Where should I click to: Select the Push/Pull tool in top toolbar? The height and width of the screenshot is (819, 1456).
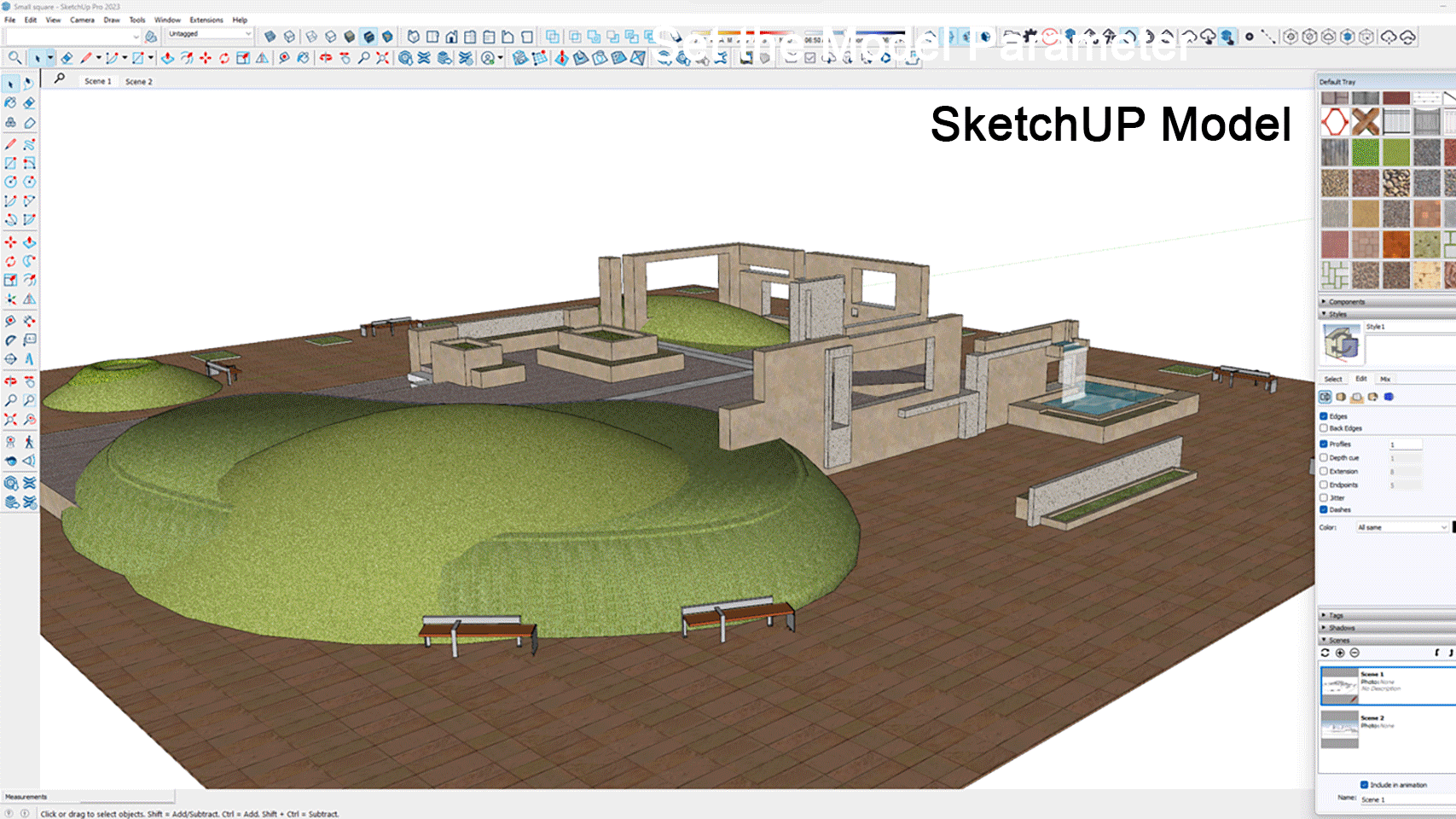168,58
